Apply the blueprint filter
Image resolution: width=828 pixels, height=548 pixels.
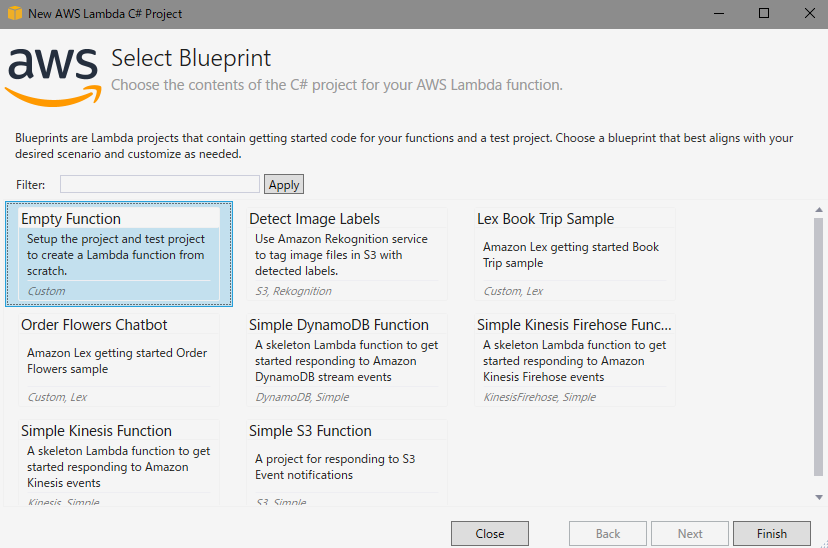(284, 184)
